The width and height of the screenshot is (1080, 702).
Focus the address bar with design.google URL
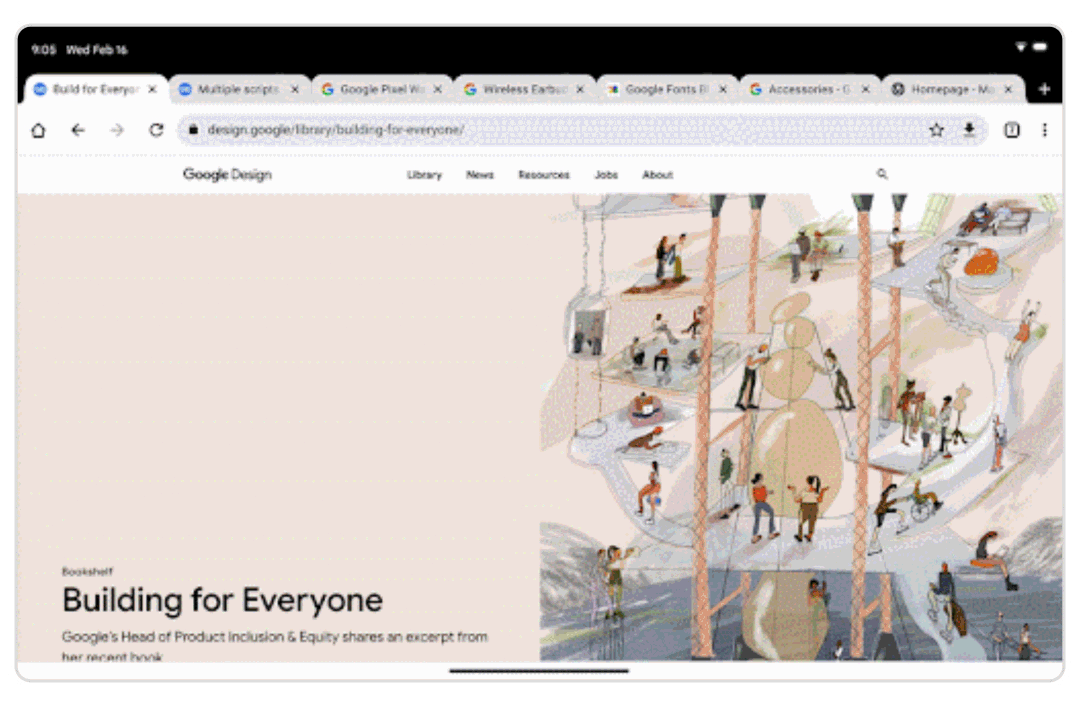[560, 130]
